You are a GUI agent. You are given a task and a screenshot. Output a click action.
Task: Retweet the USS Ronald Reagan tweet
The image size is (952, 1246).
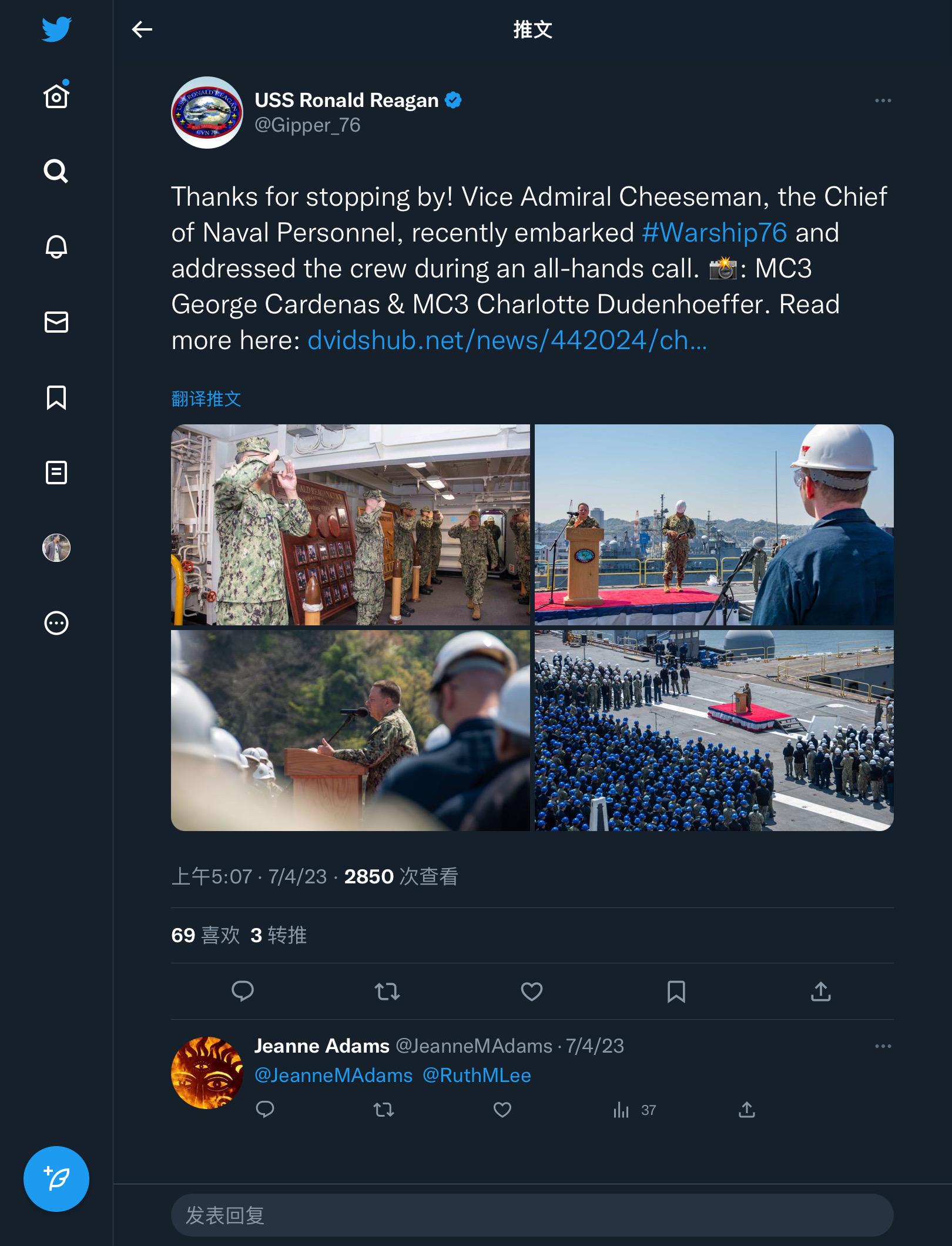click(387, 992)
